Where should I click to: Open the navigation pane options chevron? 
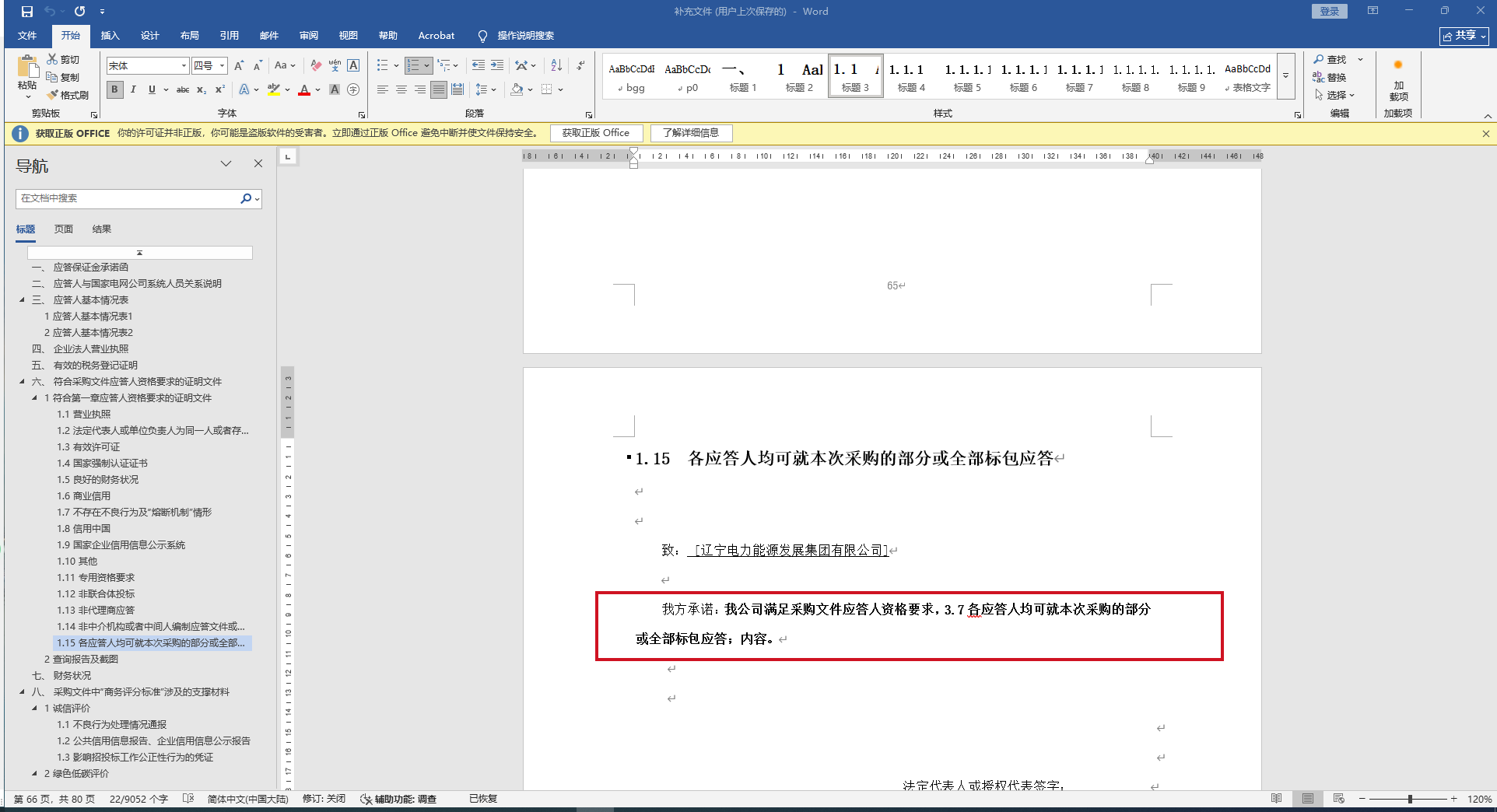pyautogui.click(x=226, y=163)
